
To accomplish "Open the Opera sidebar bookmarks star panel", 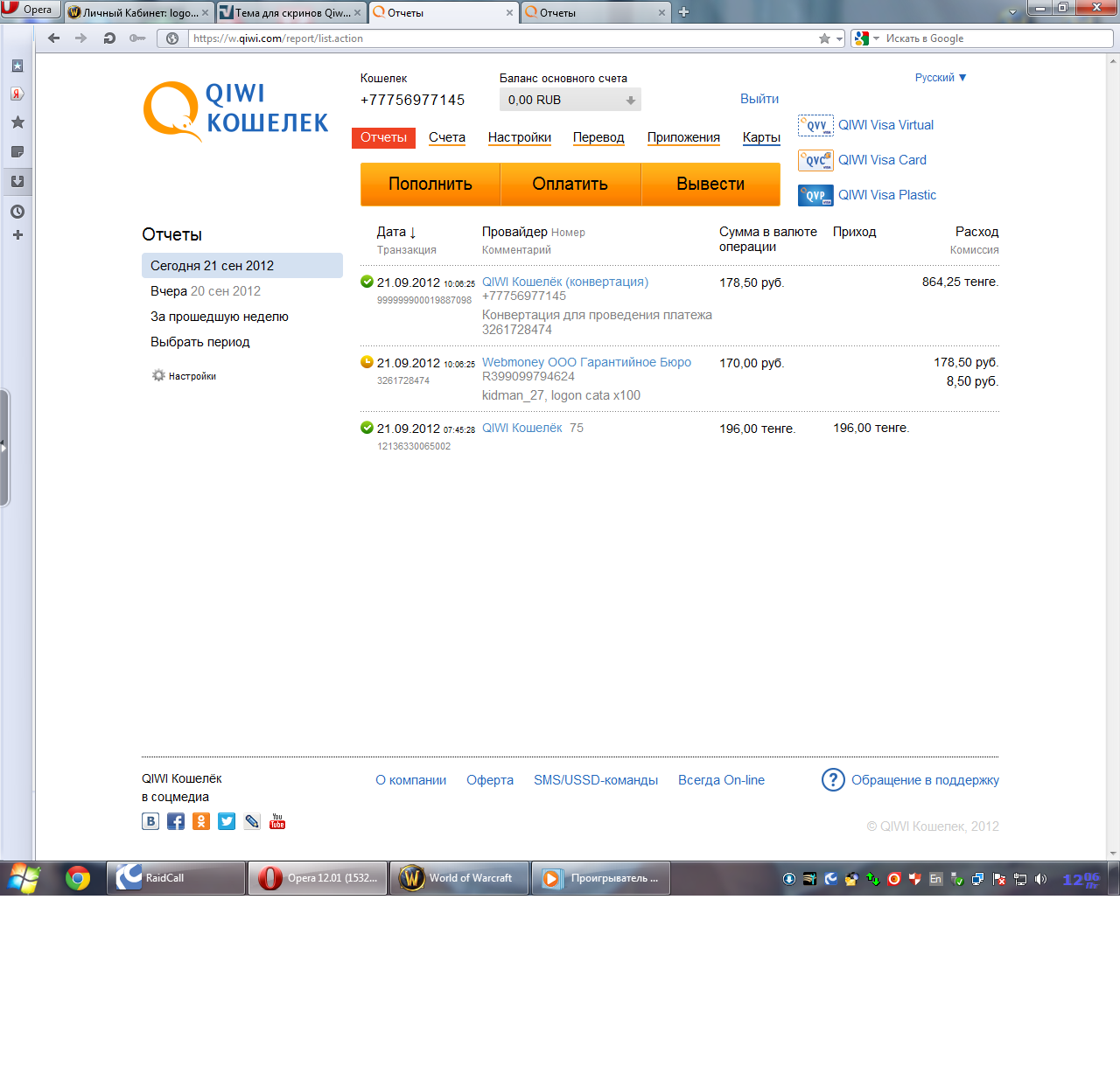I will tap(17, 122).
